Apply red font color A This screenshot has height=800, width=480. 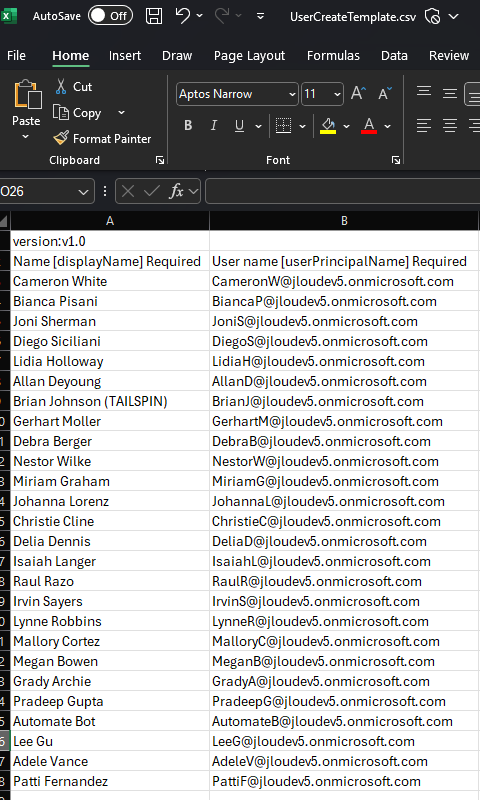click(369, 126)
